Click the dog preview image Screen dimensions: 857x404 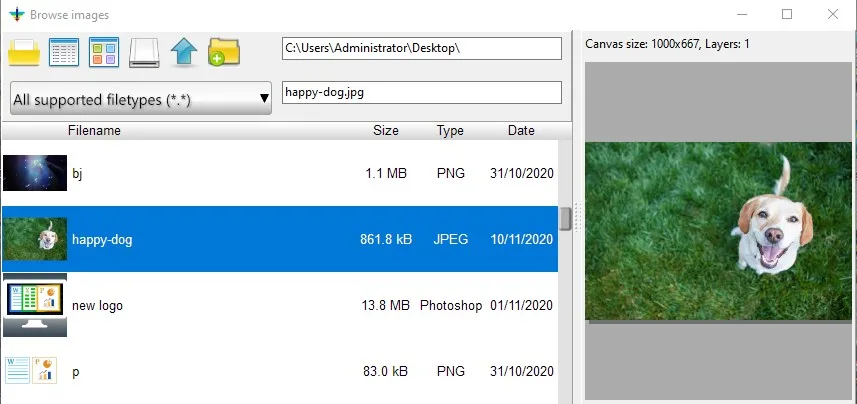(x=718, y=231)
